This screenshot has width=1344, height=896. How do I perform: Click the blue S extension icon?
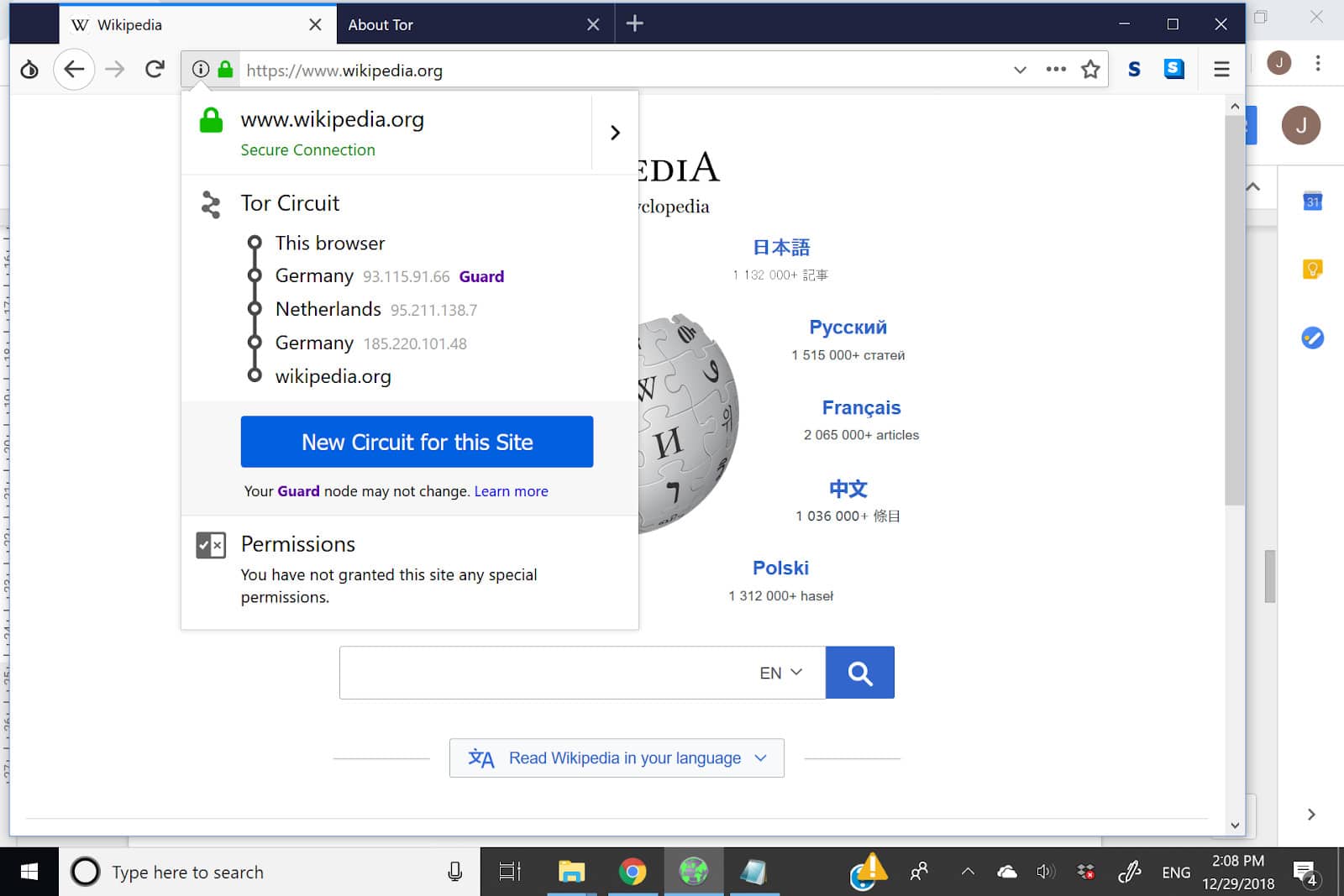(1174, 69)
